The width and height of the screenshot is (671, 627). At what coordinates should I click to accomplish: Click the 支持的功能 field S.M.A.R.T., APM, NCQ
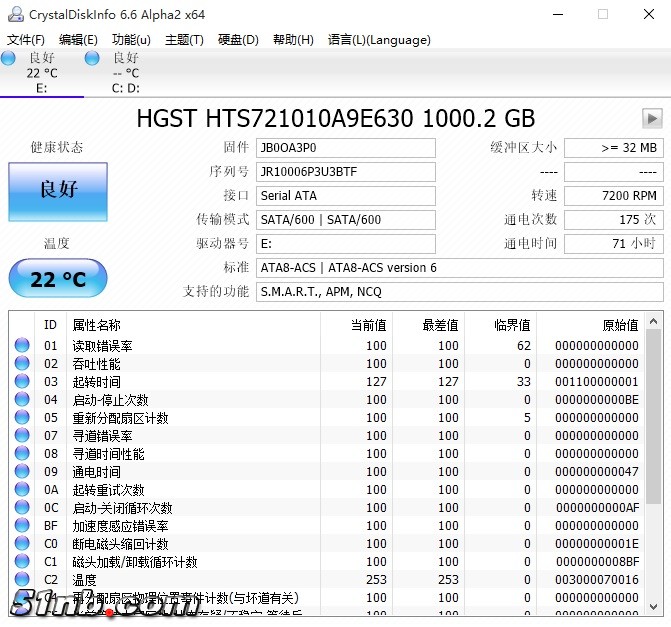coord(460,292)
